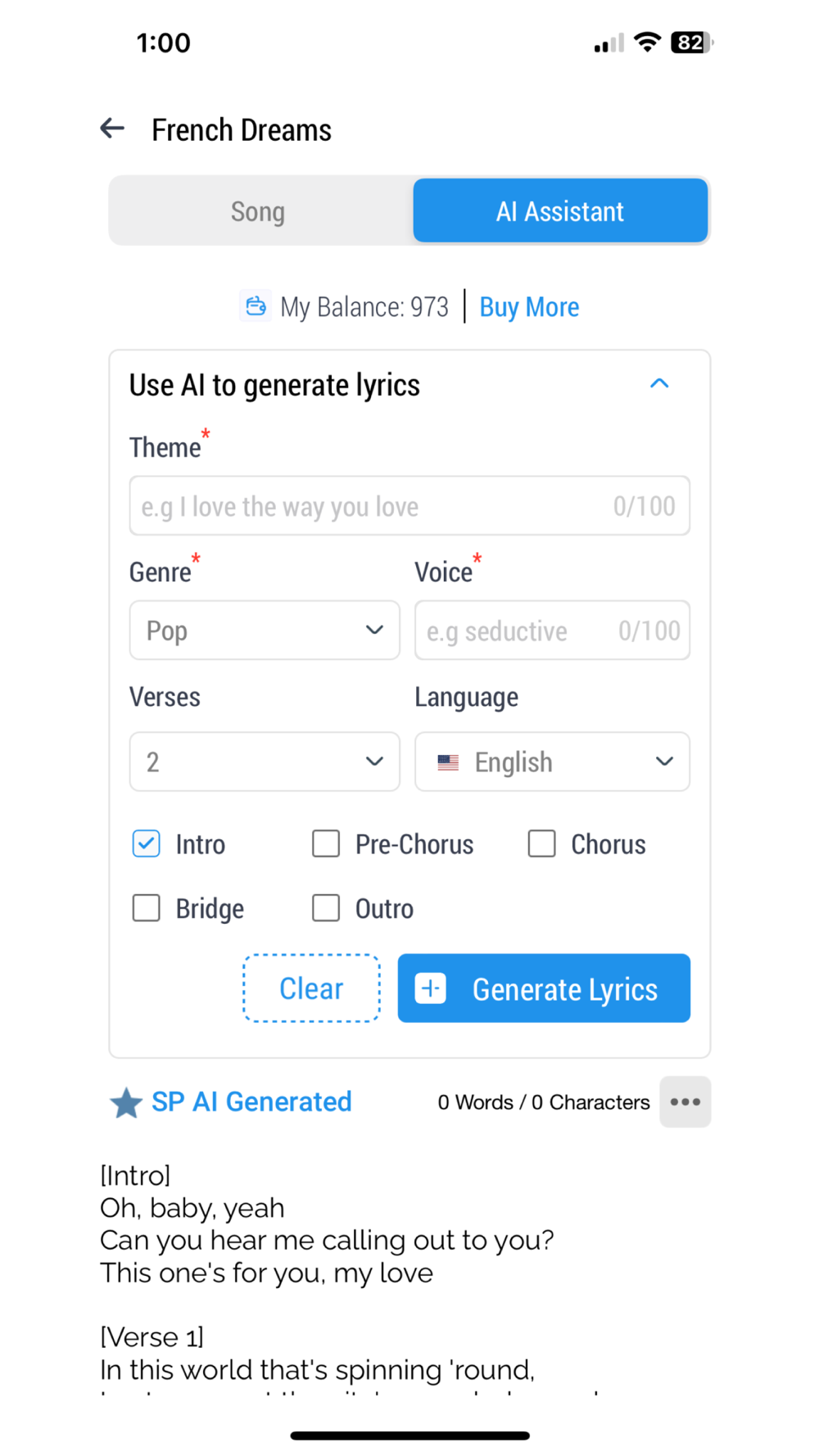Tick the Bridge checkbox
This screenshot has height=1456, width=819.
point(147,907)
